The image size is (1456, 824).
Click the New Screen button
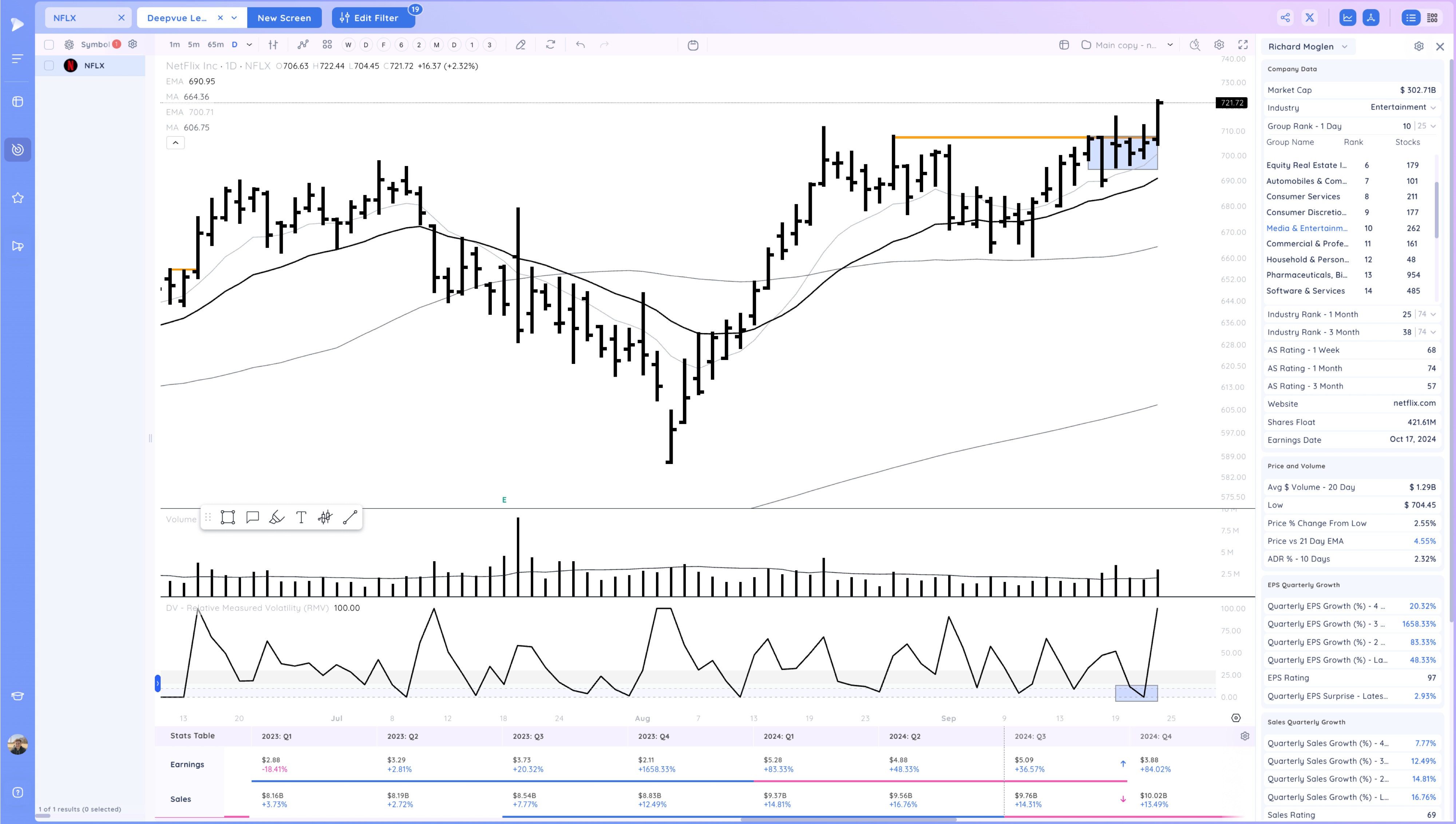coord(285,17)
